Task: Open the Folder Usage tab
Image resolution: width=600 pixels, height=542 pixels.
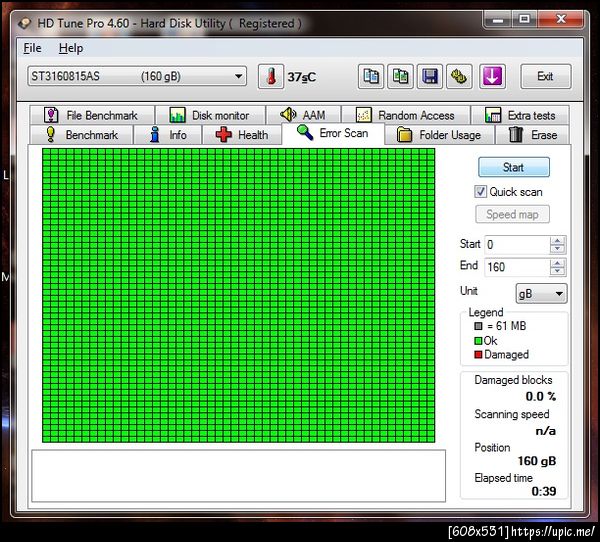Action: tap(439, 135)
